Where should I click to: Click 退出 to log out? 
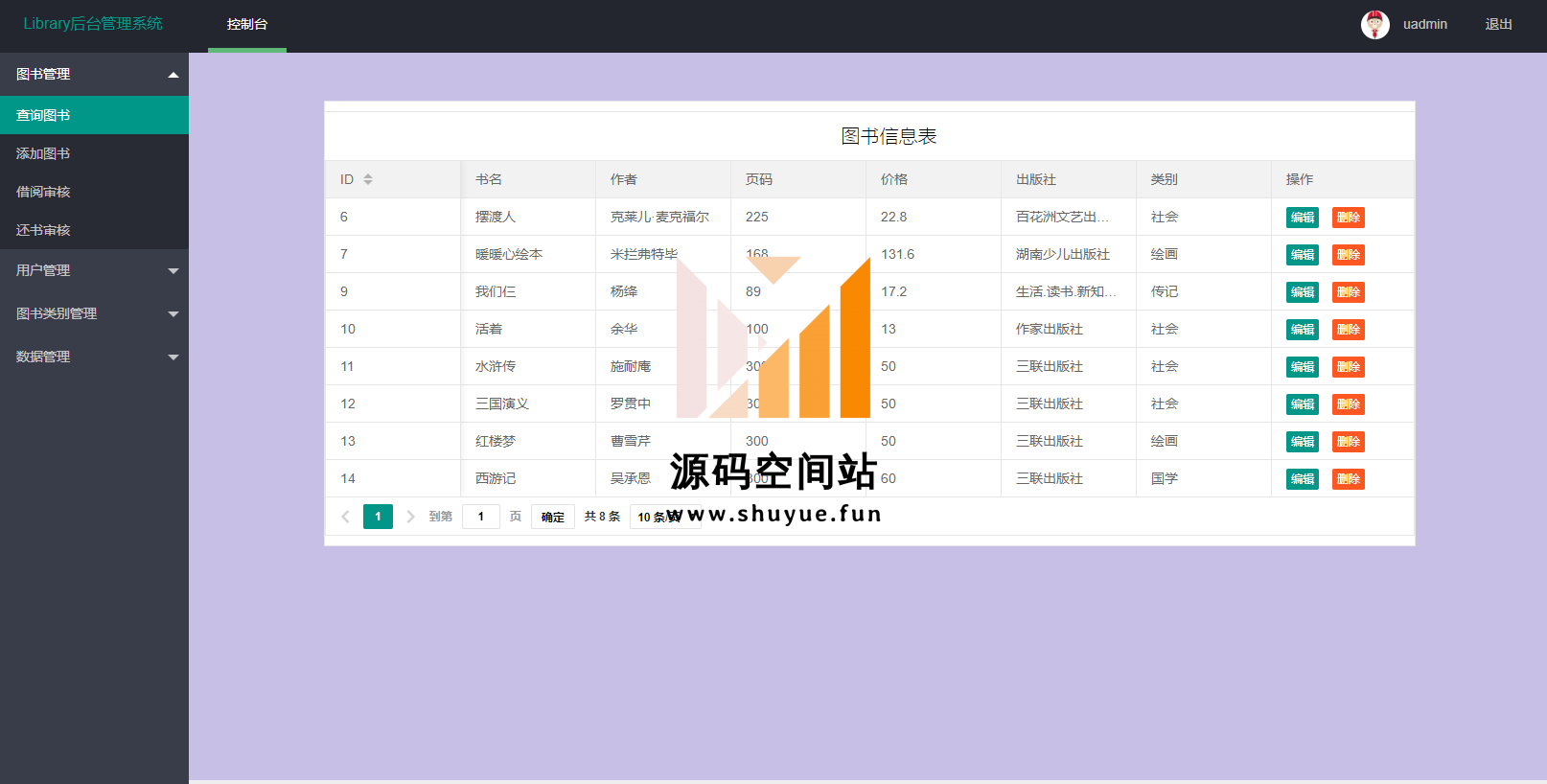click(1499, 25)
